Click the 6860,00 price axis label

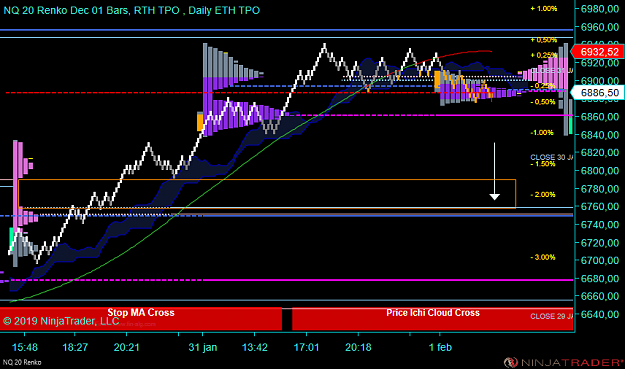600,117
